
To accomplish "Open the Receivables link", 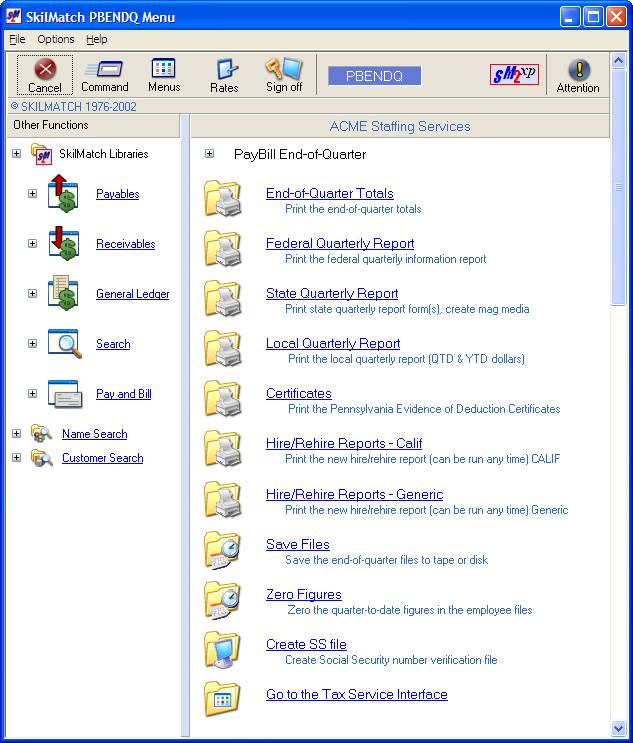I will [126, 244].
